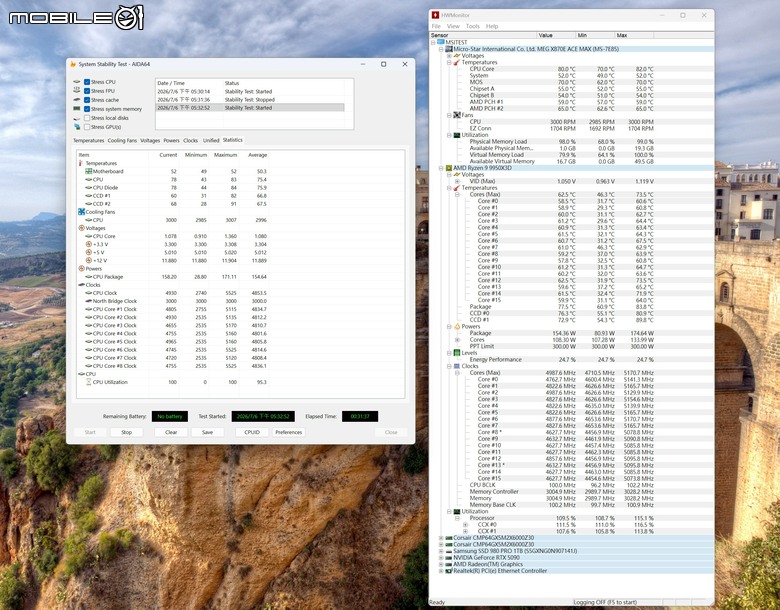780x610 pixels.
Task: Click the fan icon beside Fans in HWMonitor
Action: coord(457,115)
